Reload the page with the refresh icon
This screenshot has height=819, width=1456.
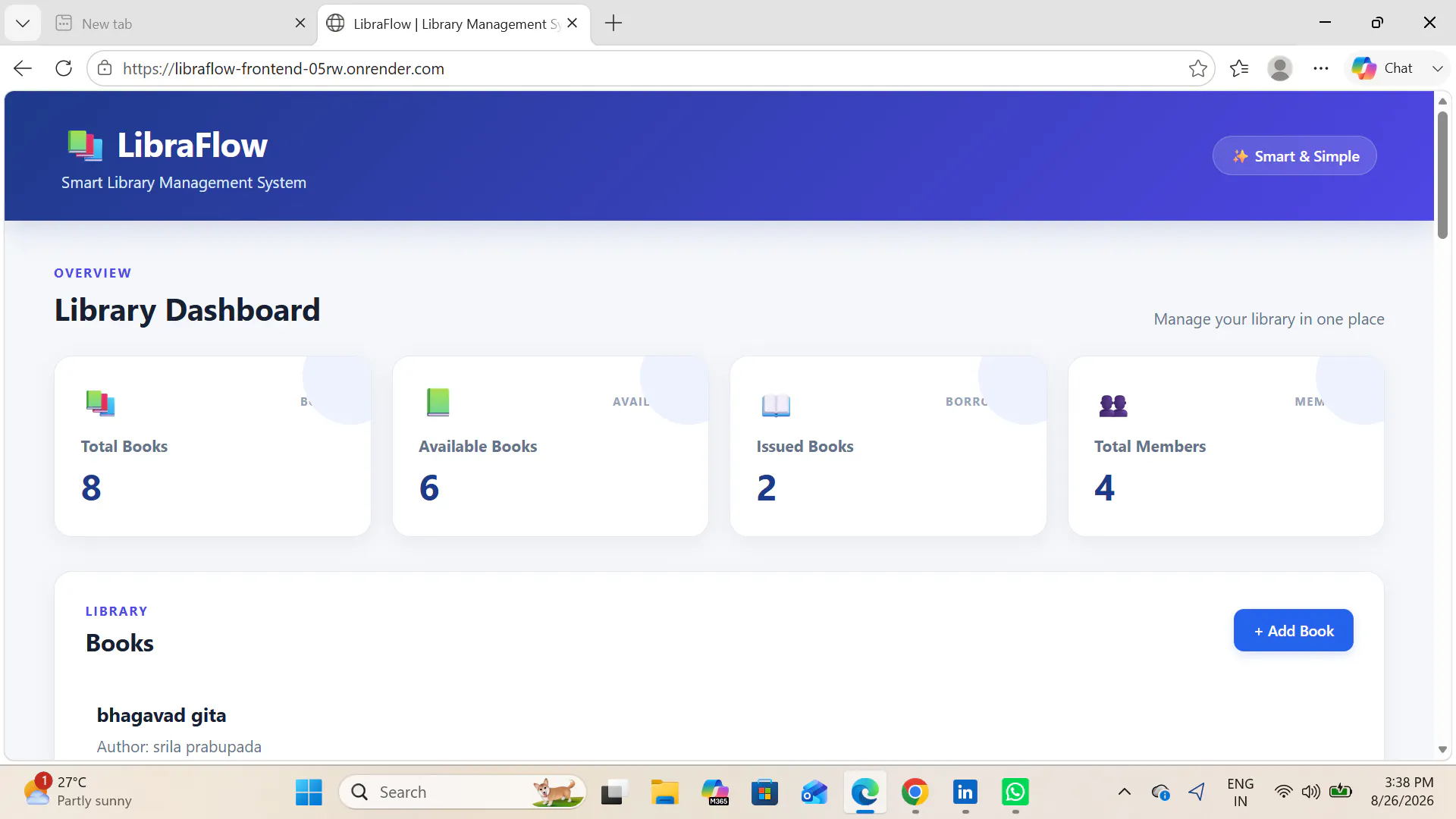point(64,68)
